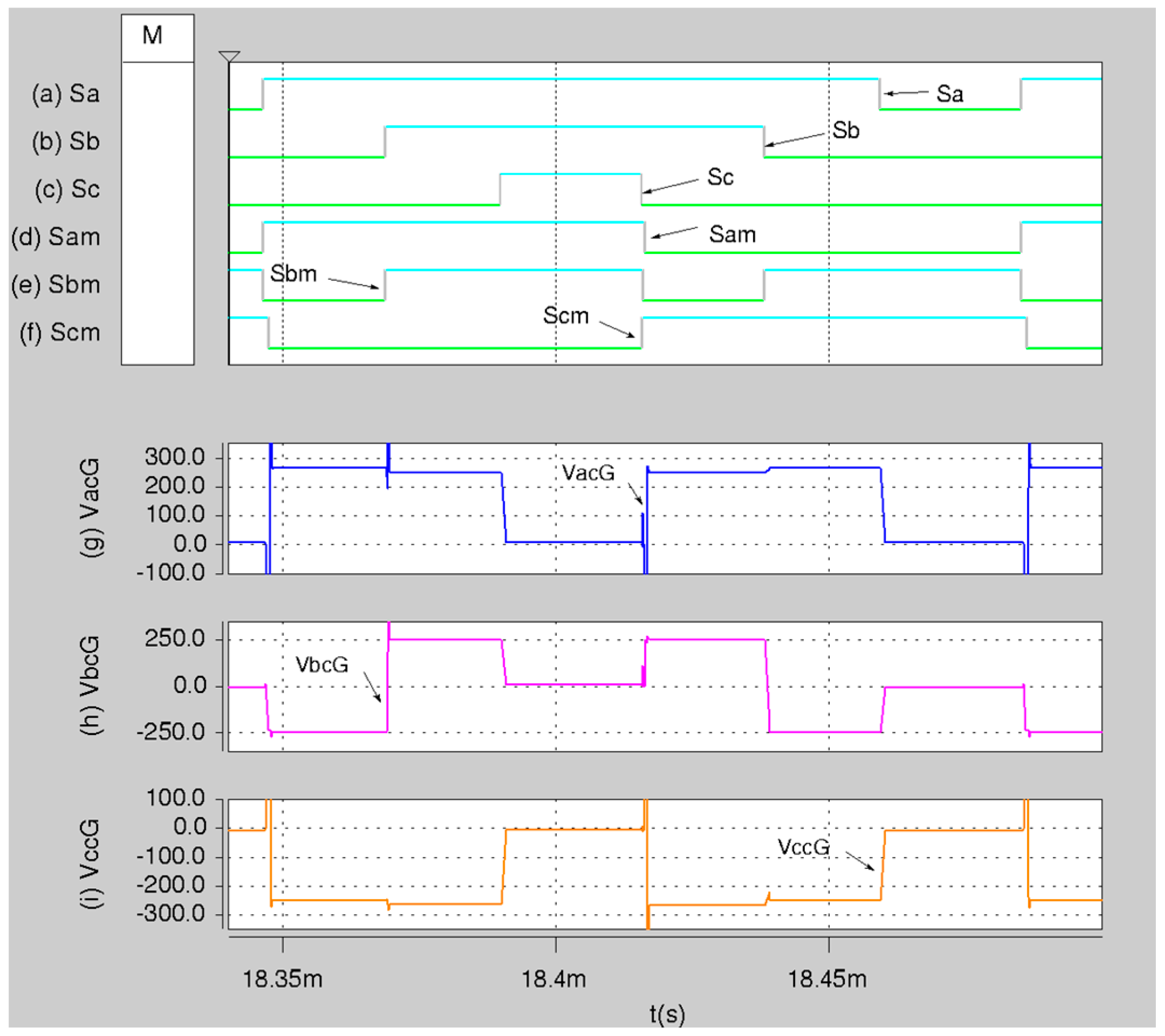Image resolution: width=1165 pixels, height=1036 pixels.
Task: Click the (i) VccG axis label
Action: [91, 864]
